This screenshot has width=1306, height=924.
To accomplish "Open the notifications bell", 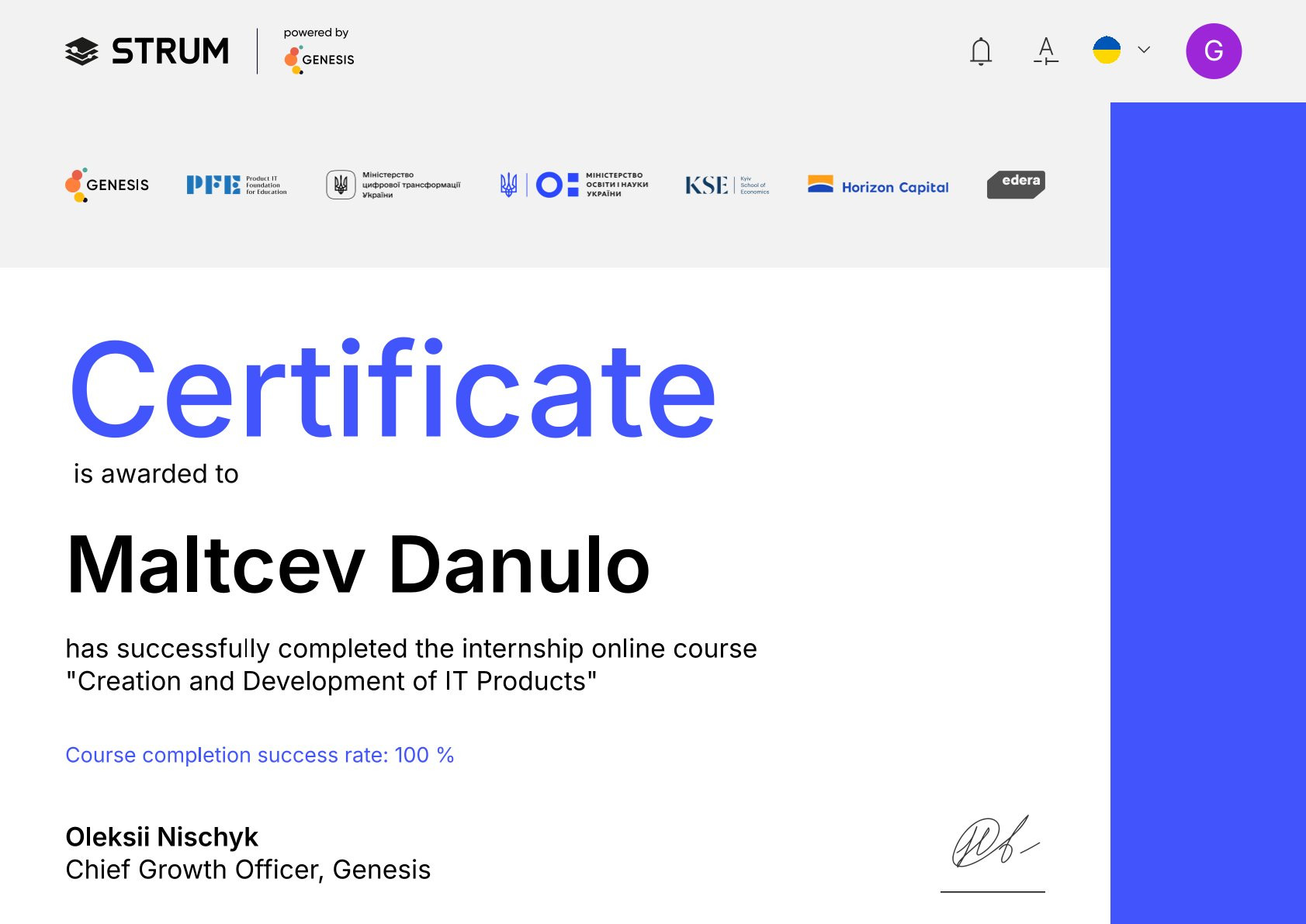I will click(981, 51).
